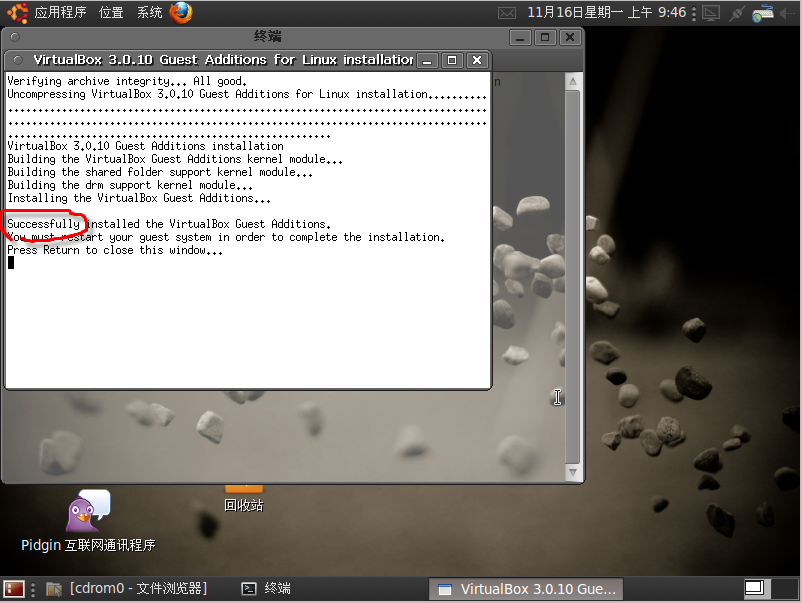Open the mail envelope indicator
This screenshot has height=603, width=802.
pyautogui.click(x=506, y=13)
